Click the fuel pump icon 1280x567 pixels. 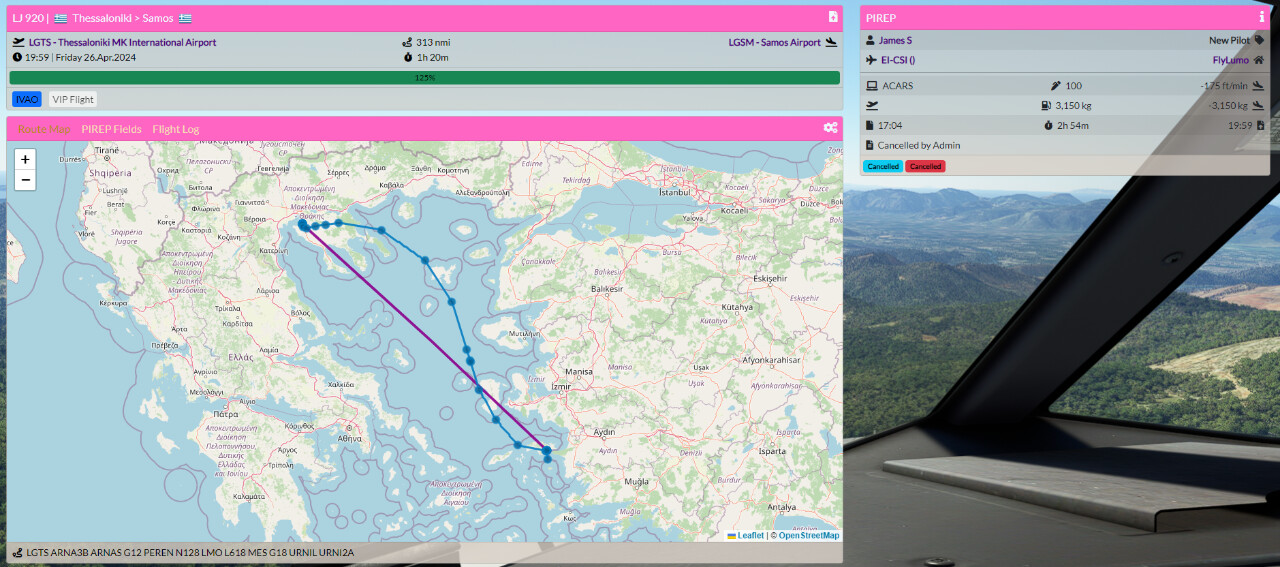pyautogui.click(x=1046, y=105)
